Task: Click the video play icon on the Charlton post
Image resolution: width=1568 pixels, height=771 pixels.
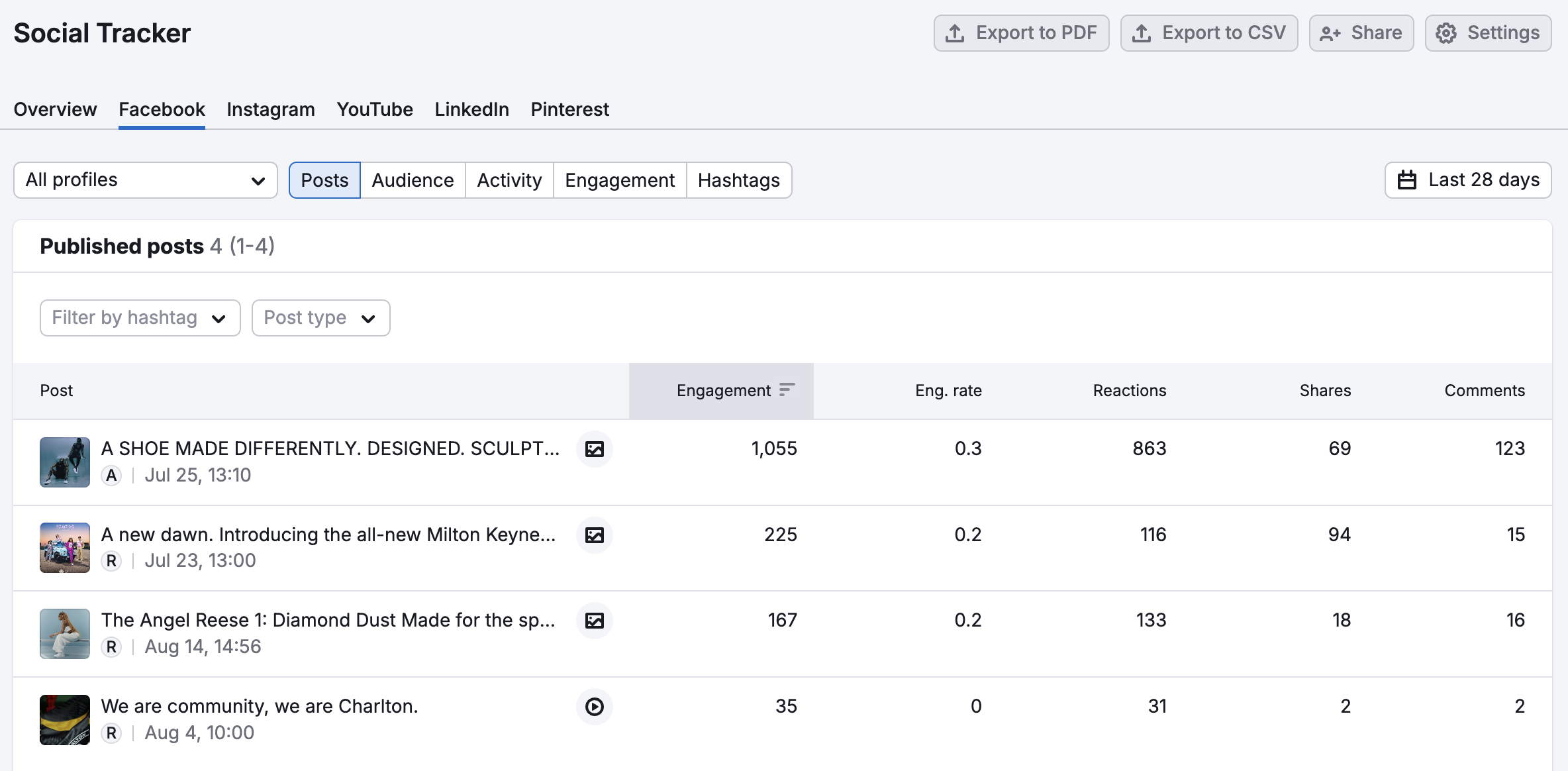Action: (594, 707)
